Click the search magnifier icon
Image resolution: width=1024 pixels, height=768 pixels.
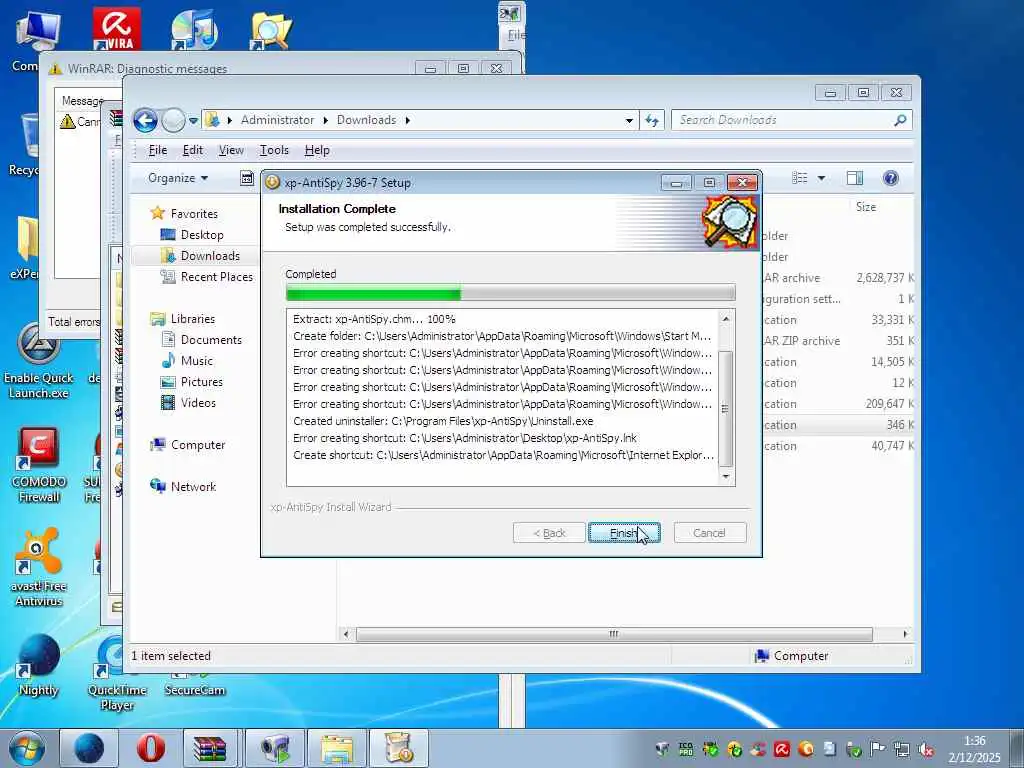pyautogui.click(x=900, y=120)
